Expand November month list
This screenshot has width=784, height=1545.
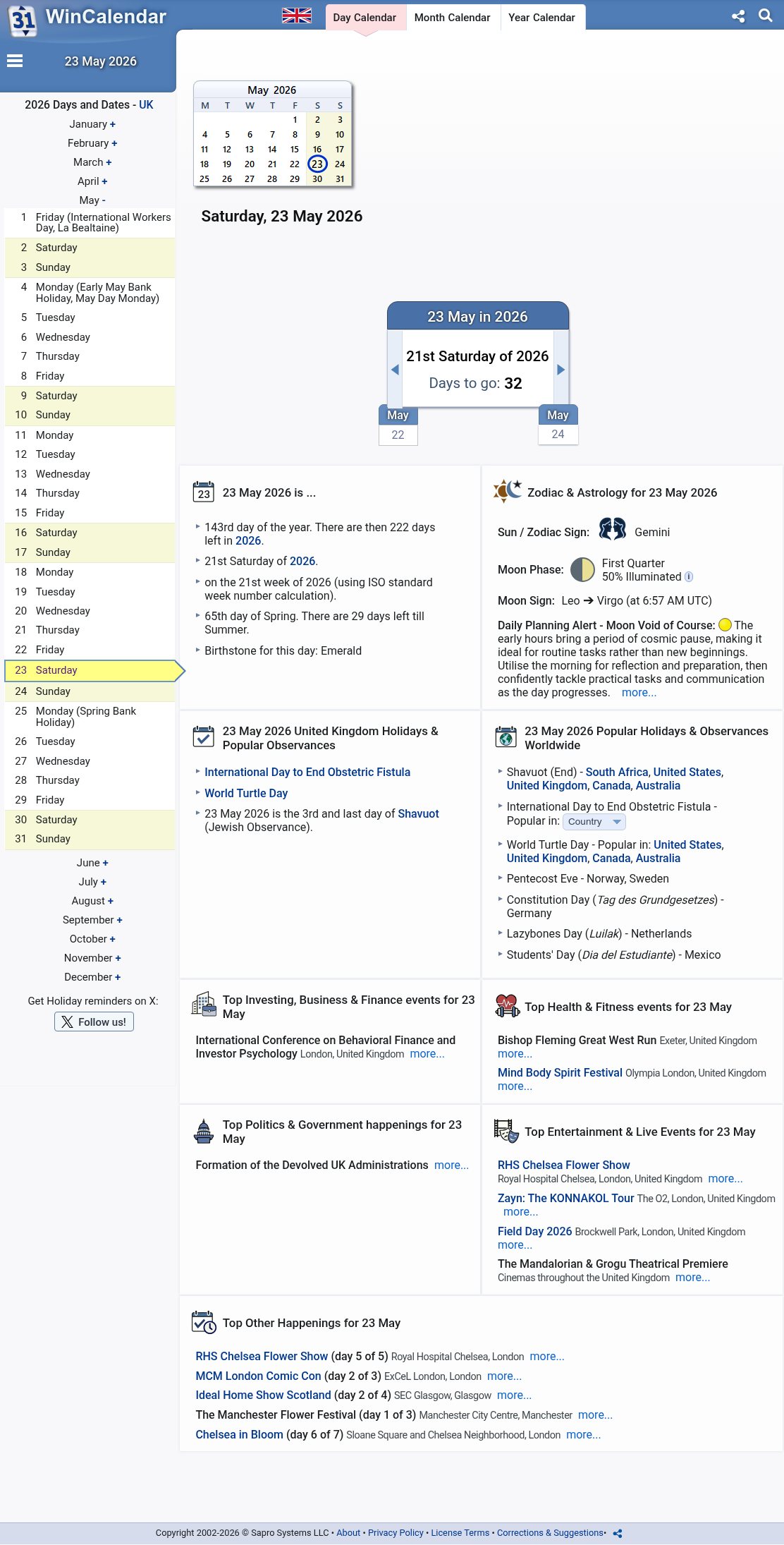tap(92, 958)
